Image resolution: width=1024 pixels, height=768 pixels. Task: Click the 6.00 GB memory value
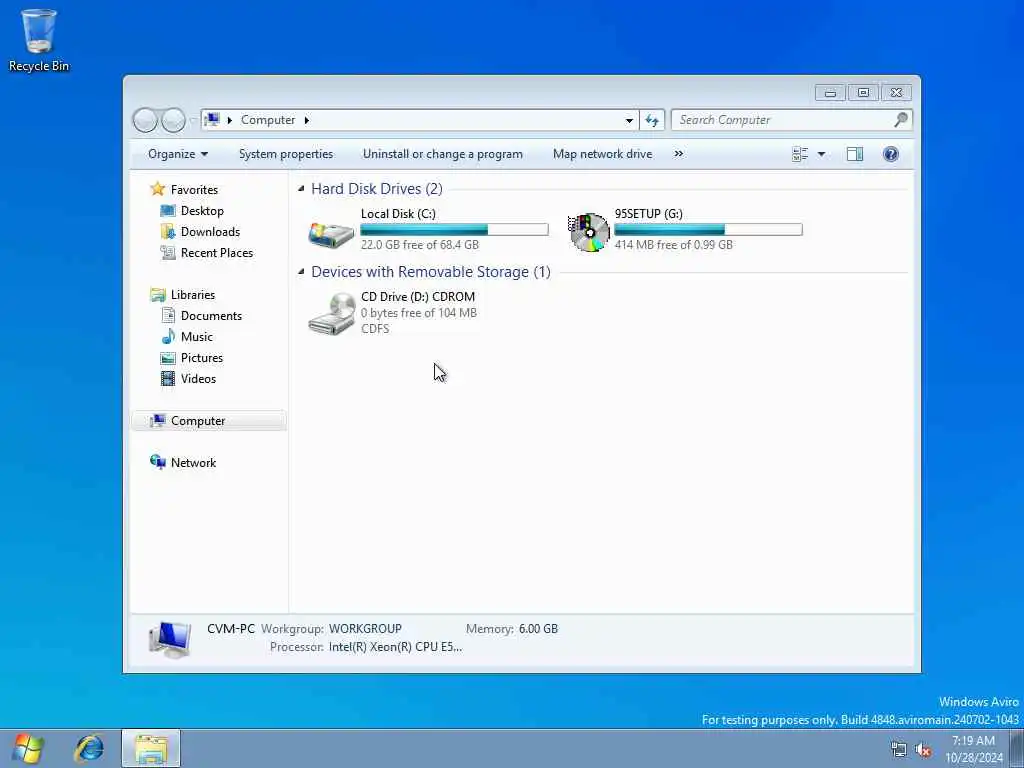pos(539,629)
